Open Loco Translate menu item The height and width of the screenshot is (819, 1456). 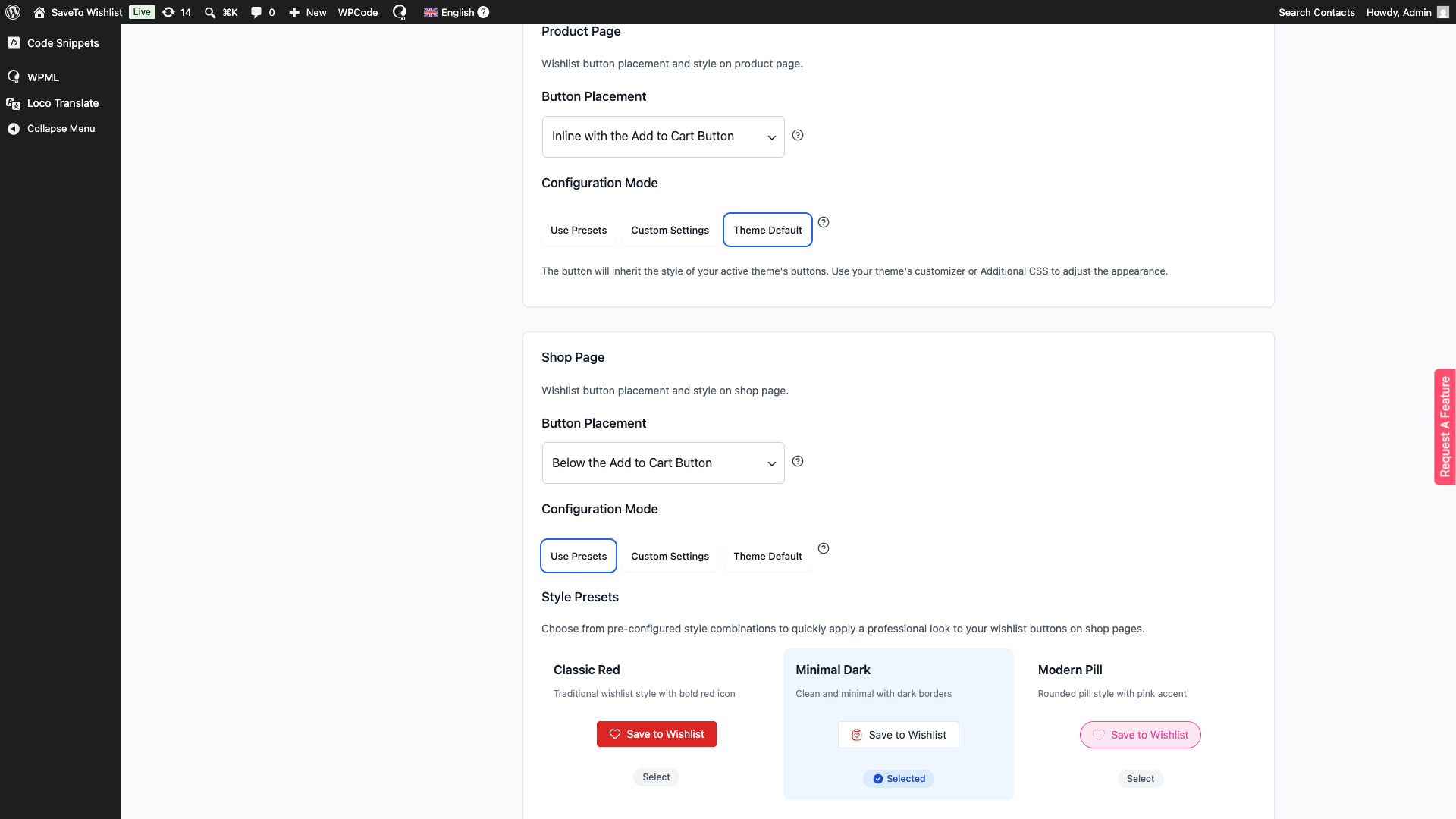coord(63,103)
